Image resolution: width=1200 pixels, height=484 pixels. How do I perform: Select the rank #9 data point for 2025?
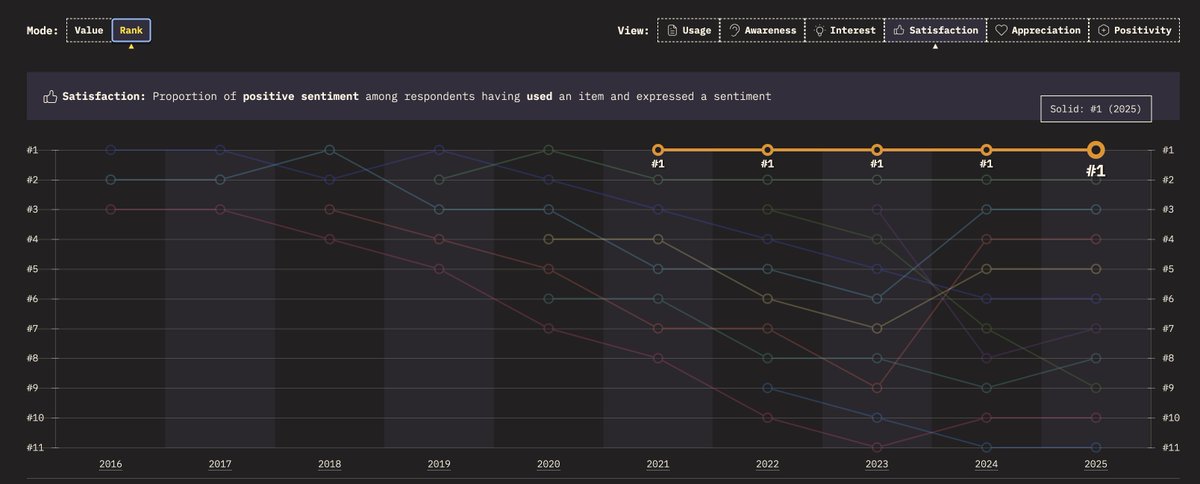point(1095,388)
